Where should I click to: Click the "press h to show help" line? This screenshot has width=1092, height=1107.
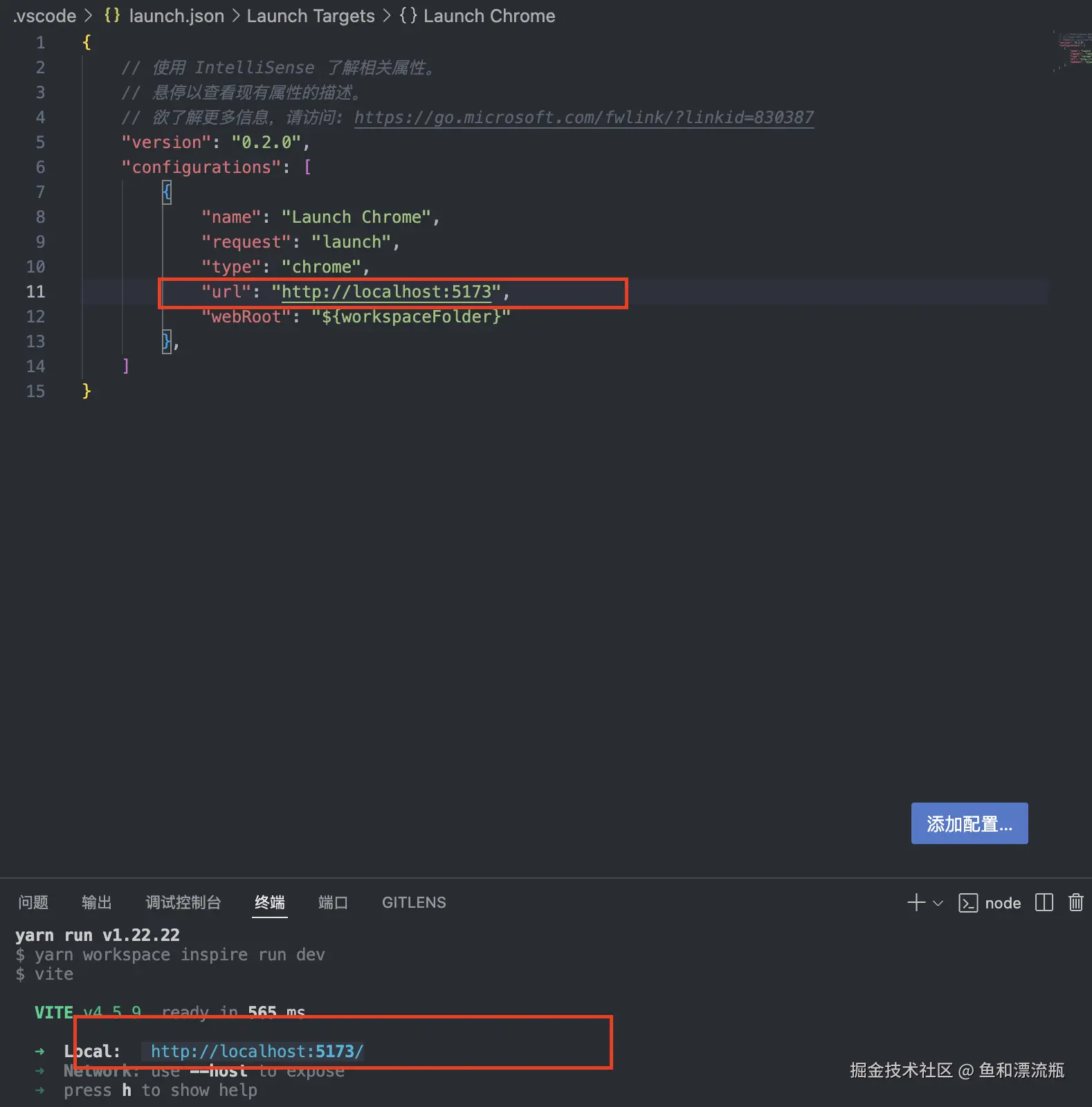[161, 1090]
